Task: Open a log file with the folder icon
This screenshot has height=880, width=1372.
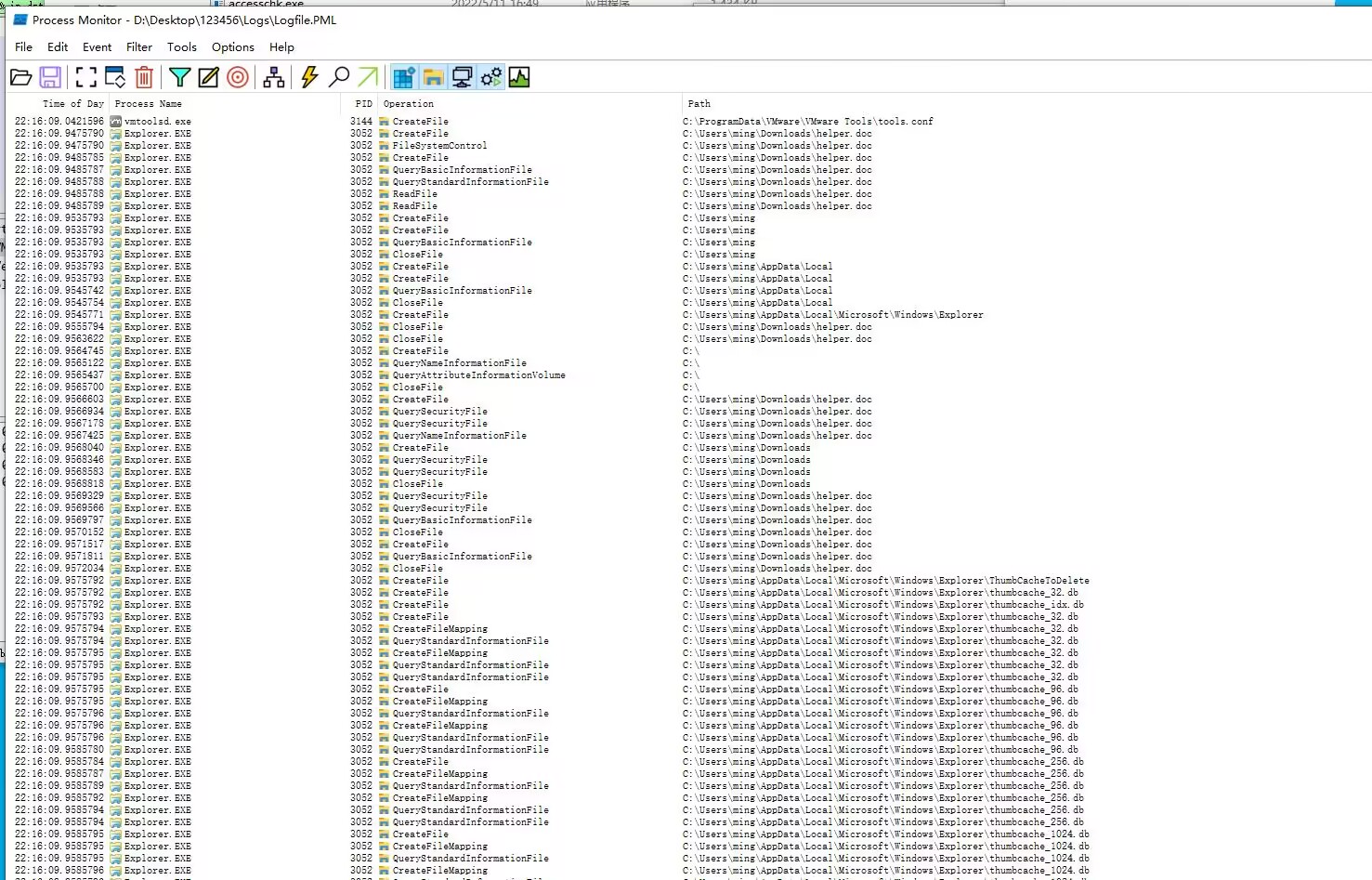Action: coord(20,77)
